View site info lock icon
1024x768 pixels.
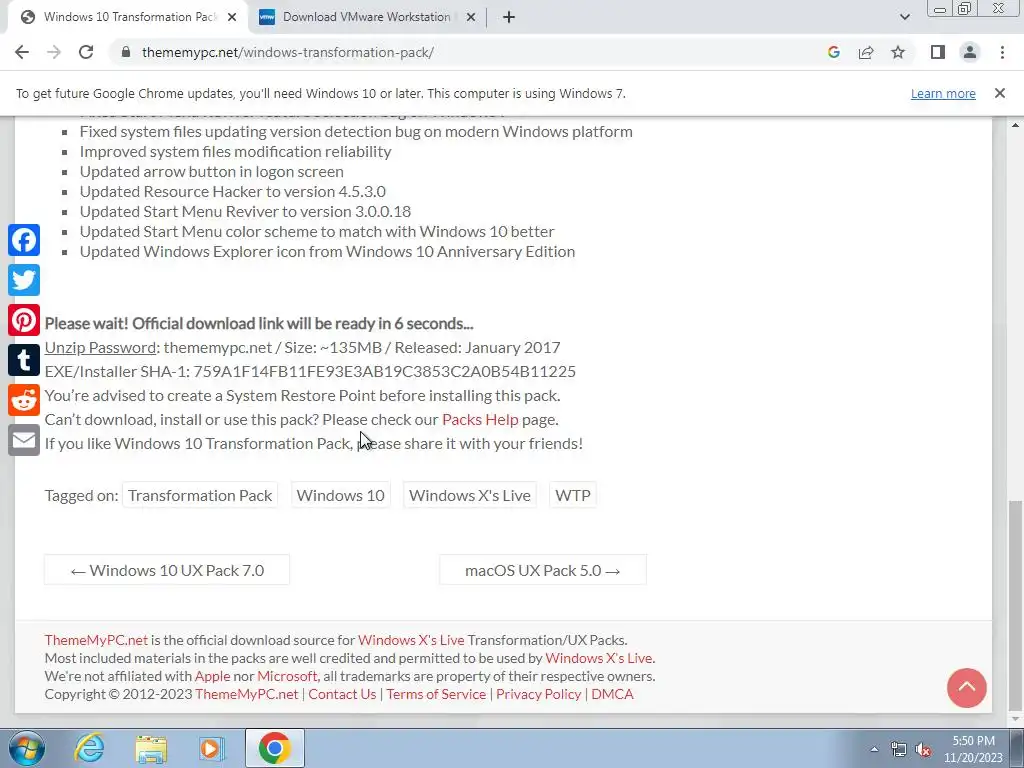(126, 52)
